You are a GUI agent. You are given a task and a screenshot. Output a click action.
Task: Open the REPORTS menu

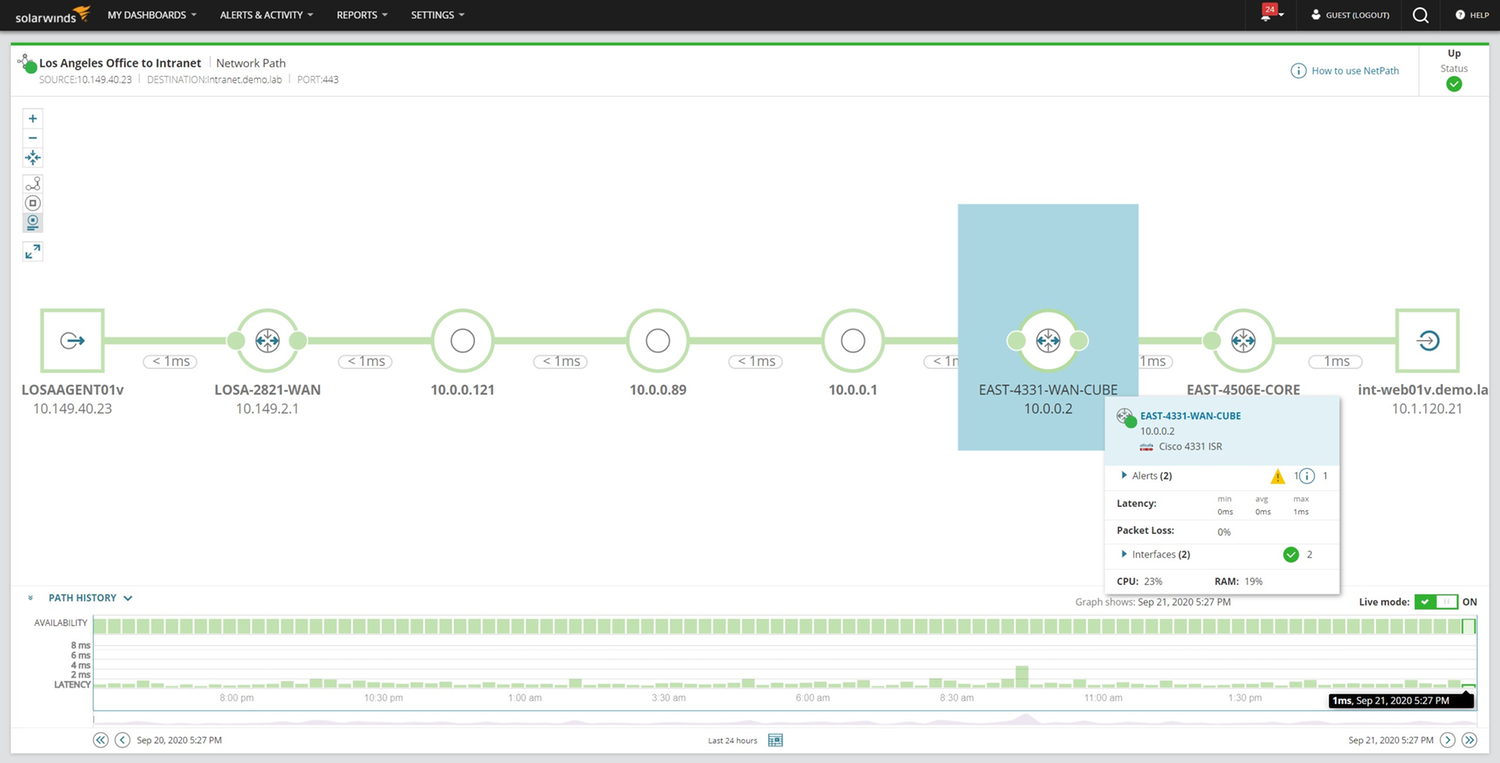click(356, 15)
